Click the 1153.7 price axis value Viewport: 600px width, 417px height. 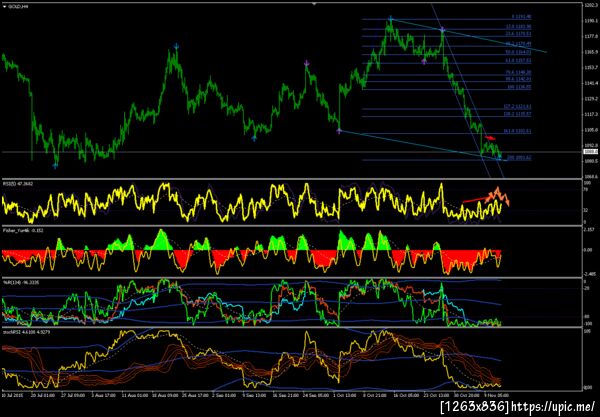point(591,67)
